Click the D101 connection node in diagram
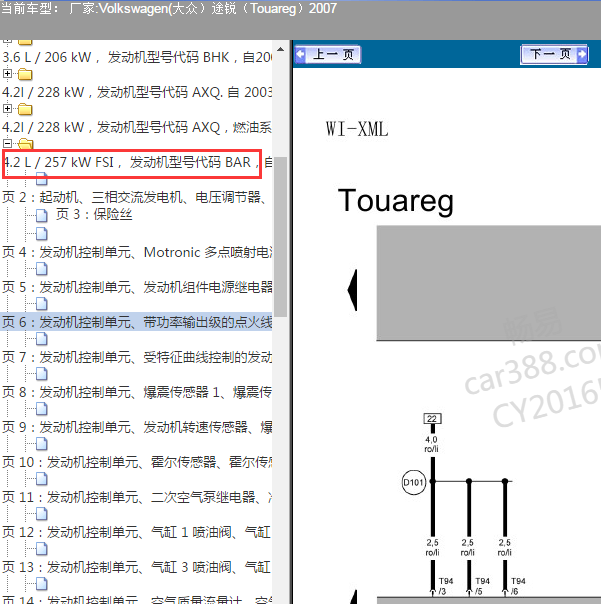The image size is (601, 604). [413, 482]
